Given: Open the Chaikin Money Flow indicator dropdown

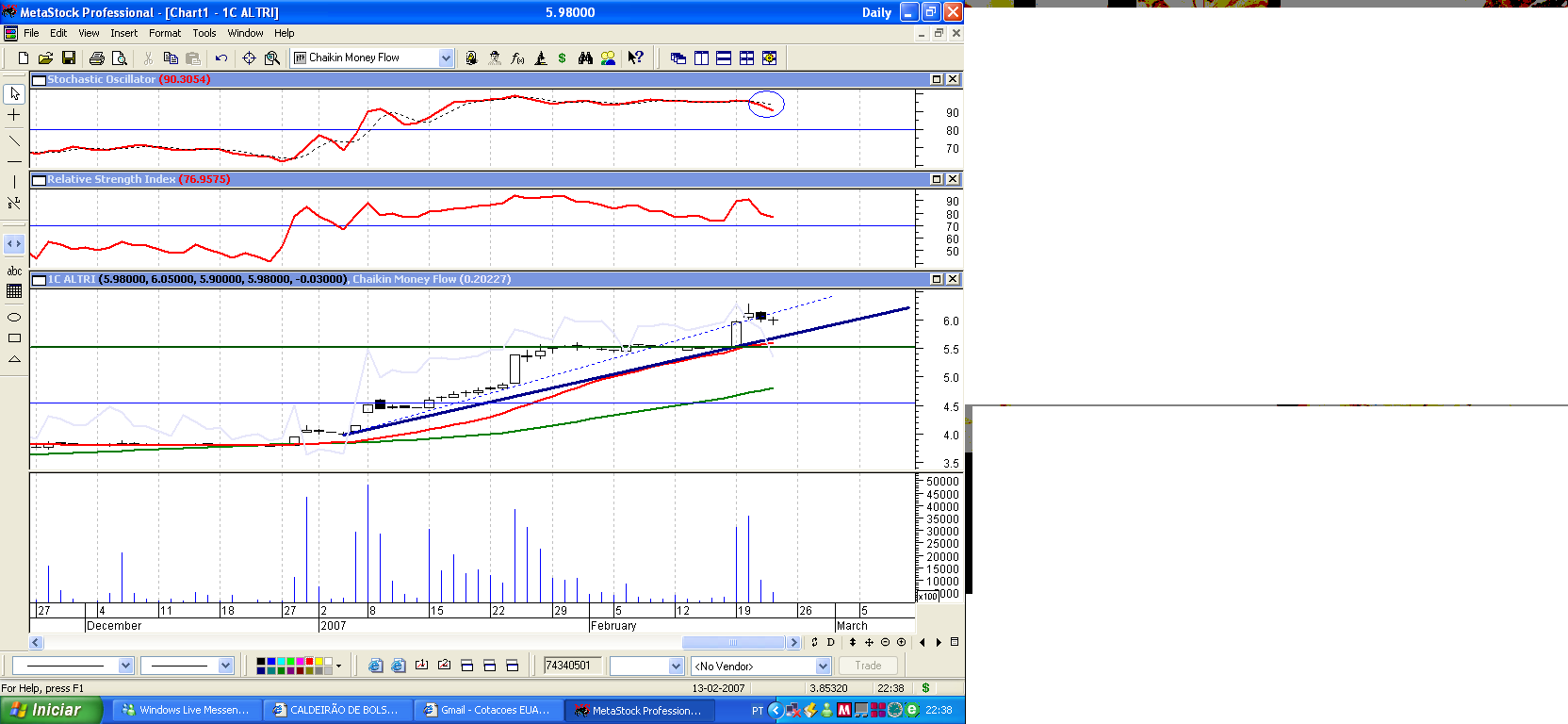Looking at the screenshot, I should coord(446,58).
